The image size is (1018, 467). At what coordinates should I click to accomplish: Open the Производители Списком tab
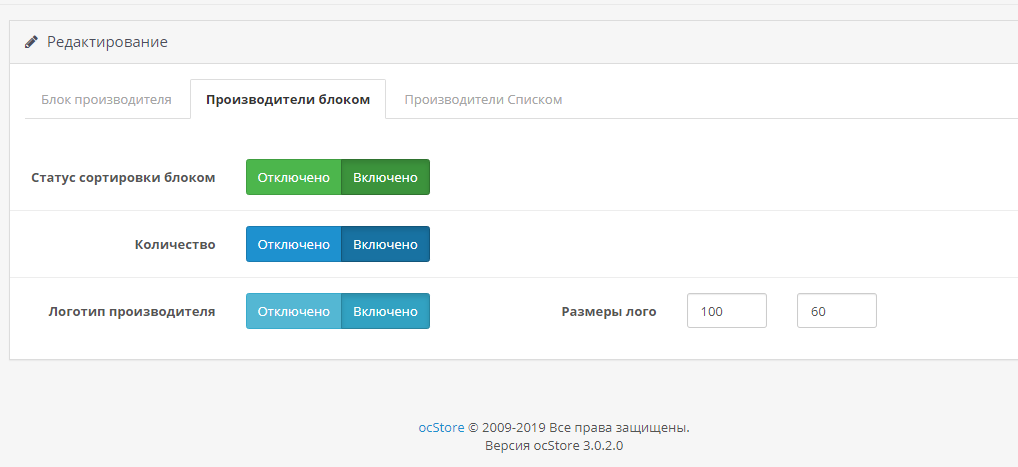click(483, 99)
